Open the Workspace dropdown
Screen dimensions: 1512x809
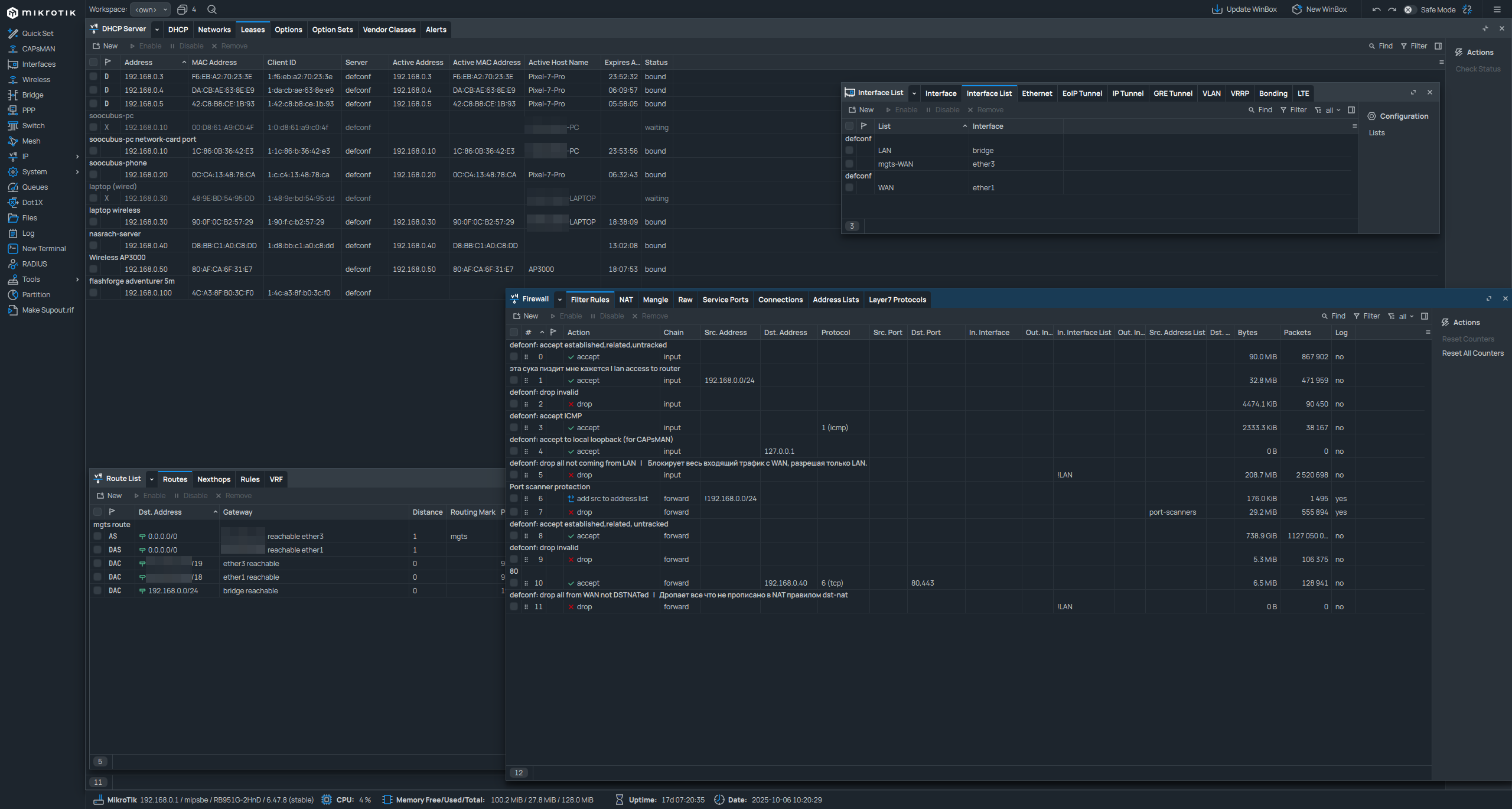pos(150,9)
